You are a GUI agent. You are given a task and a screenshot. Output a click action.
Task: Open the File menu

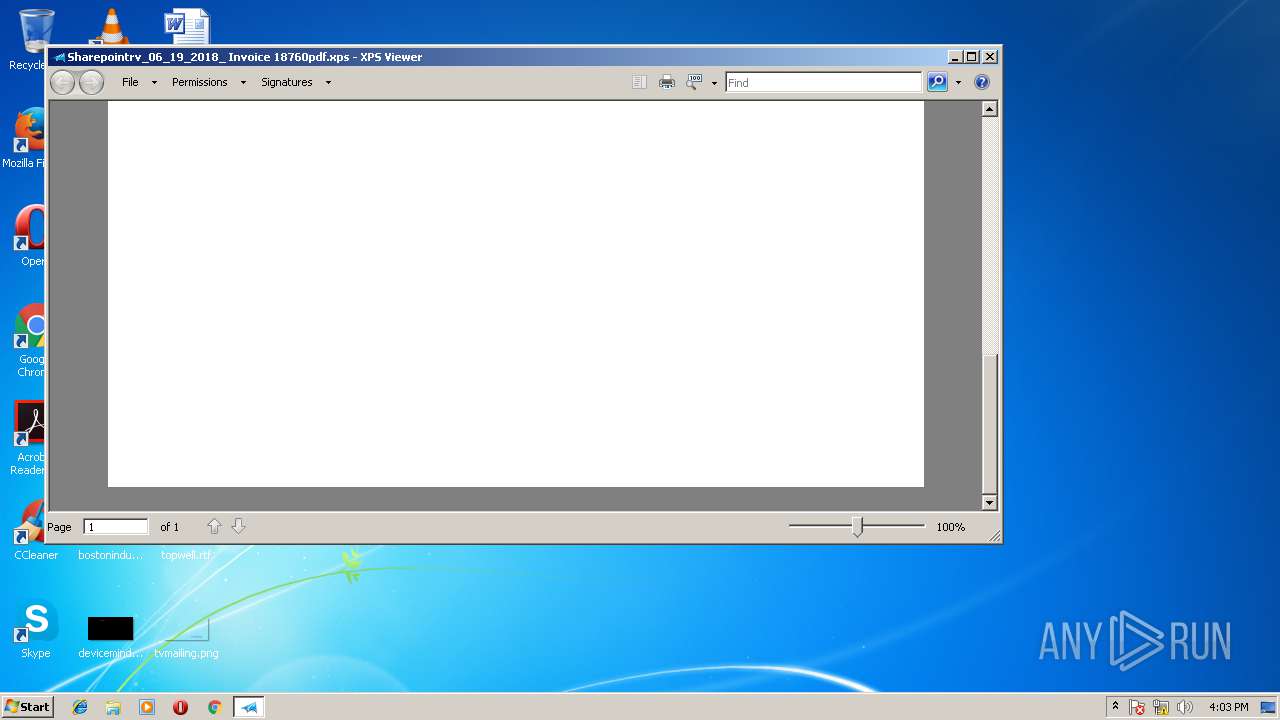[x=130, y=82]
